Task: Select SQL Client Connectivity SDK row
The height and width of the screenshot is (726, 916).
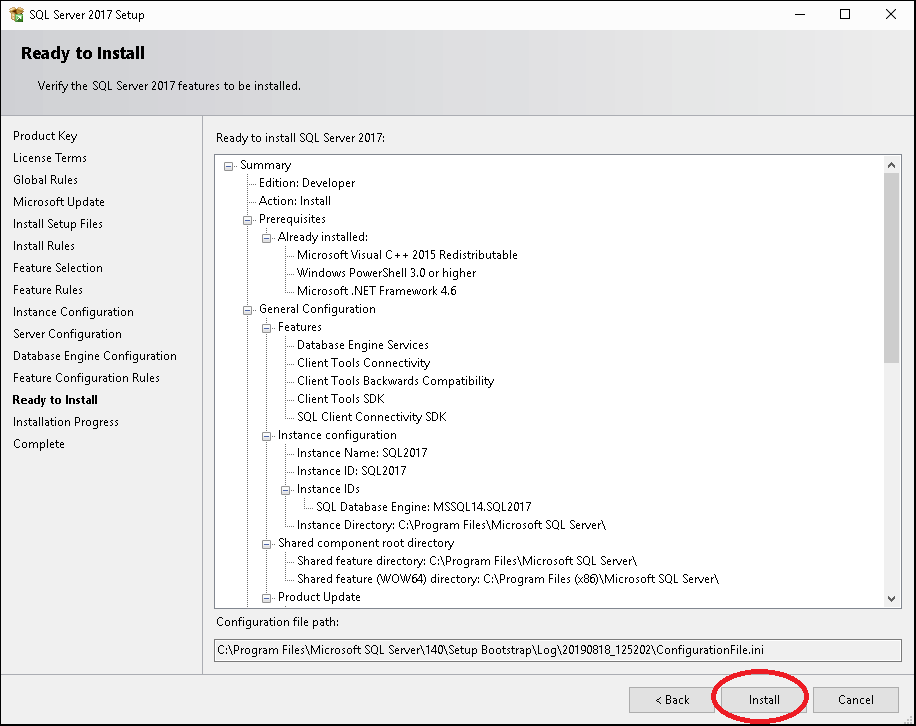Action: coord(372,417)
